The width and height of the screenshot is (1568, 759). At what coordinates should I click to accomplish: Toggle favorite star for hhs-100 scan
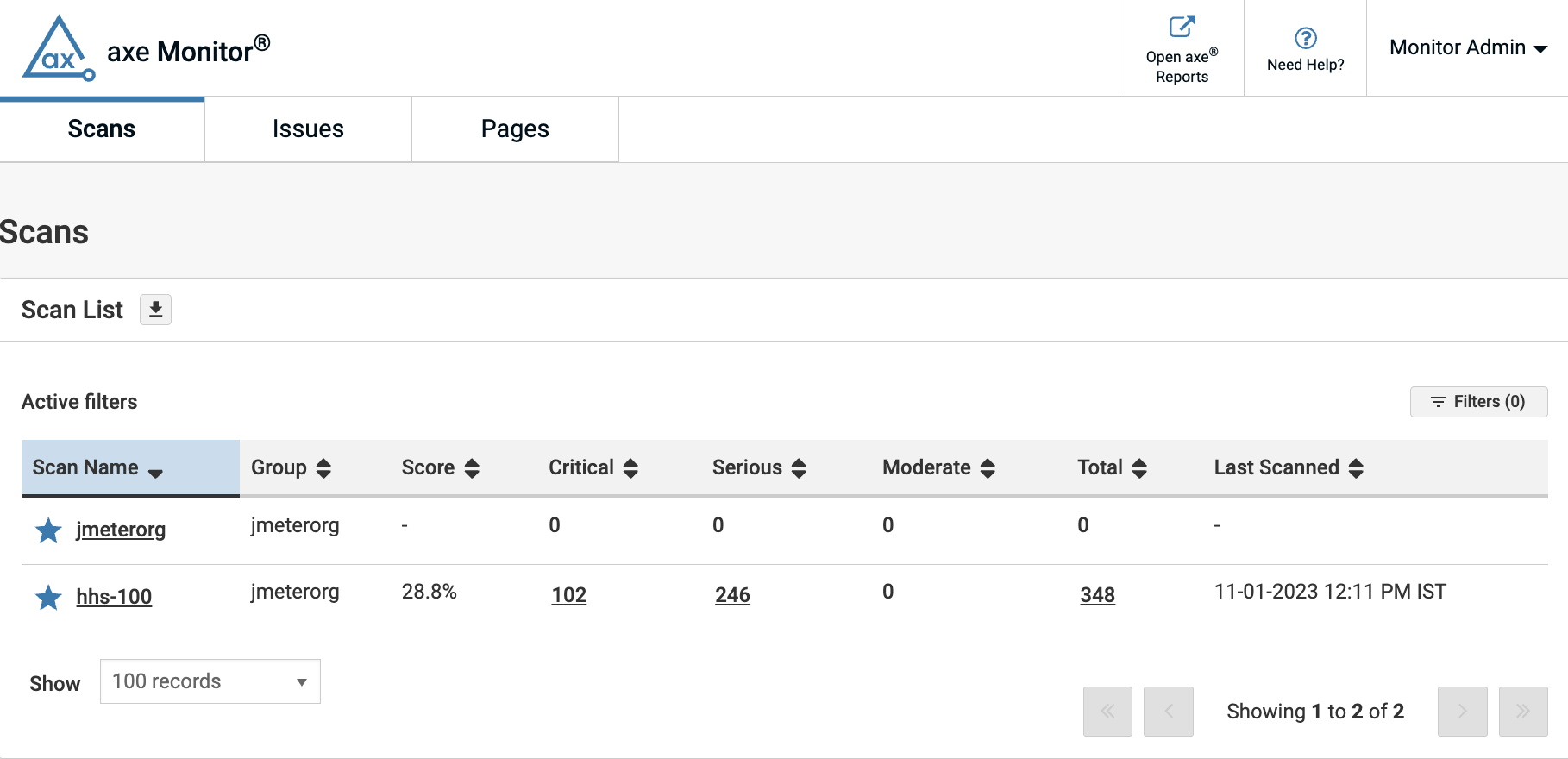pyautogui.click(x=48, y=597)
